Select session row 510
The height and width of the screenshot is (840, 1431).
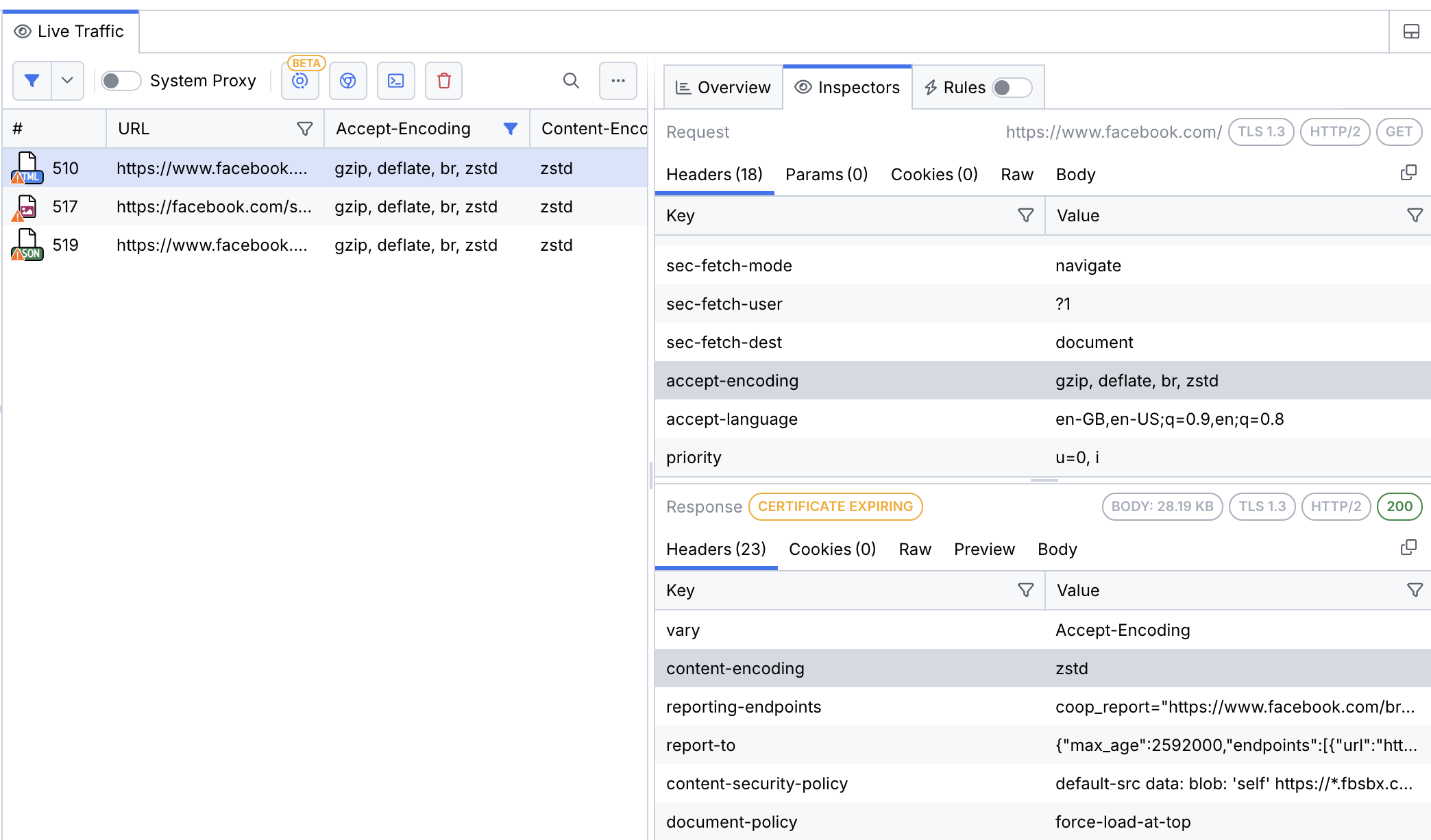325,168
